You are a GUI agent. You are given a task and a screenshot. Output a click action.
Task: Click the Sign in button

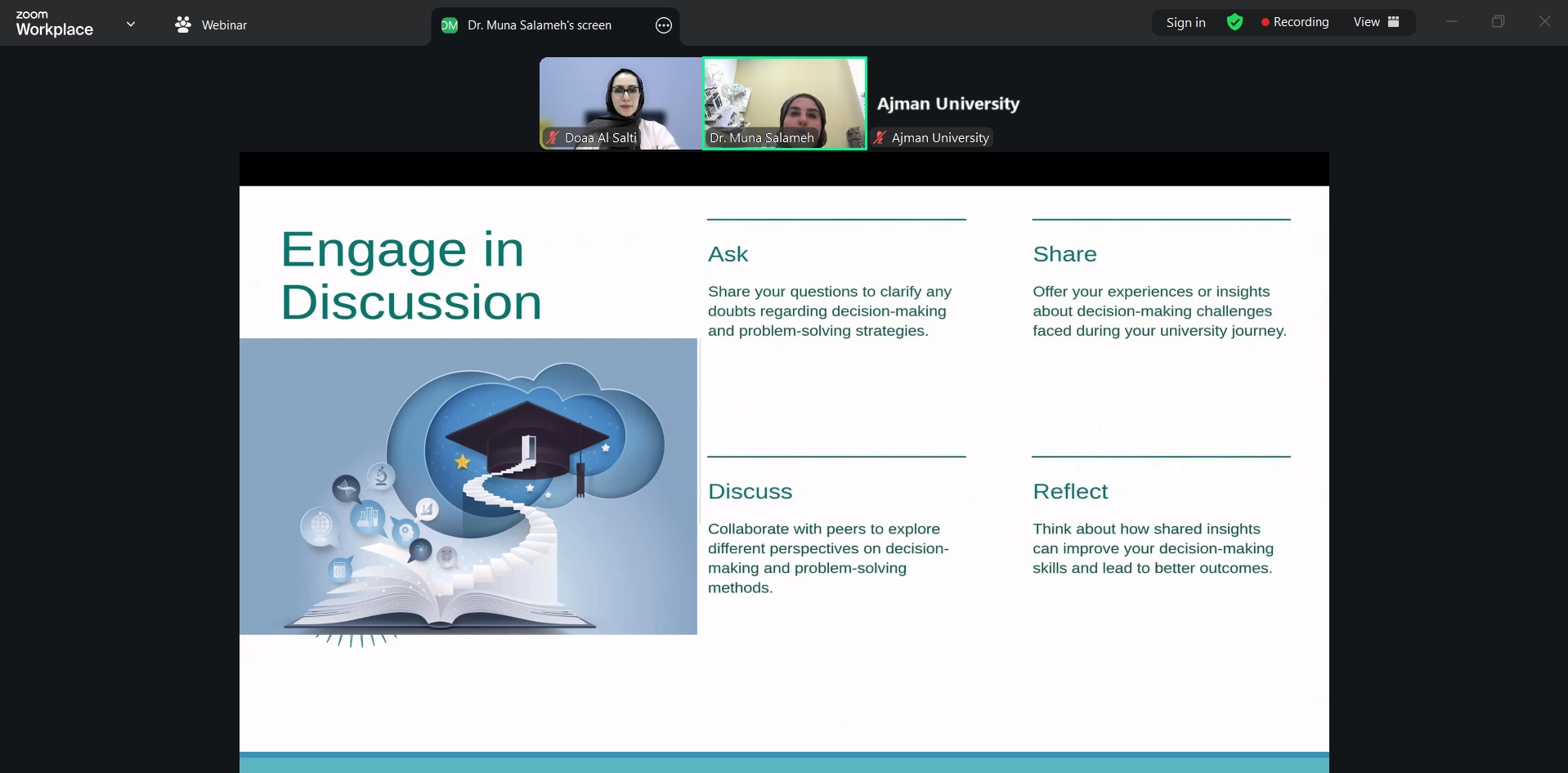(1185, 23)
